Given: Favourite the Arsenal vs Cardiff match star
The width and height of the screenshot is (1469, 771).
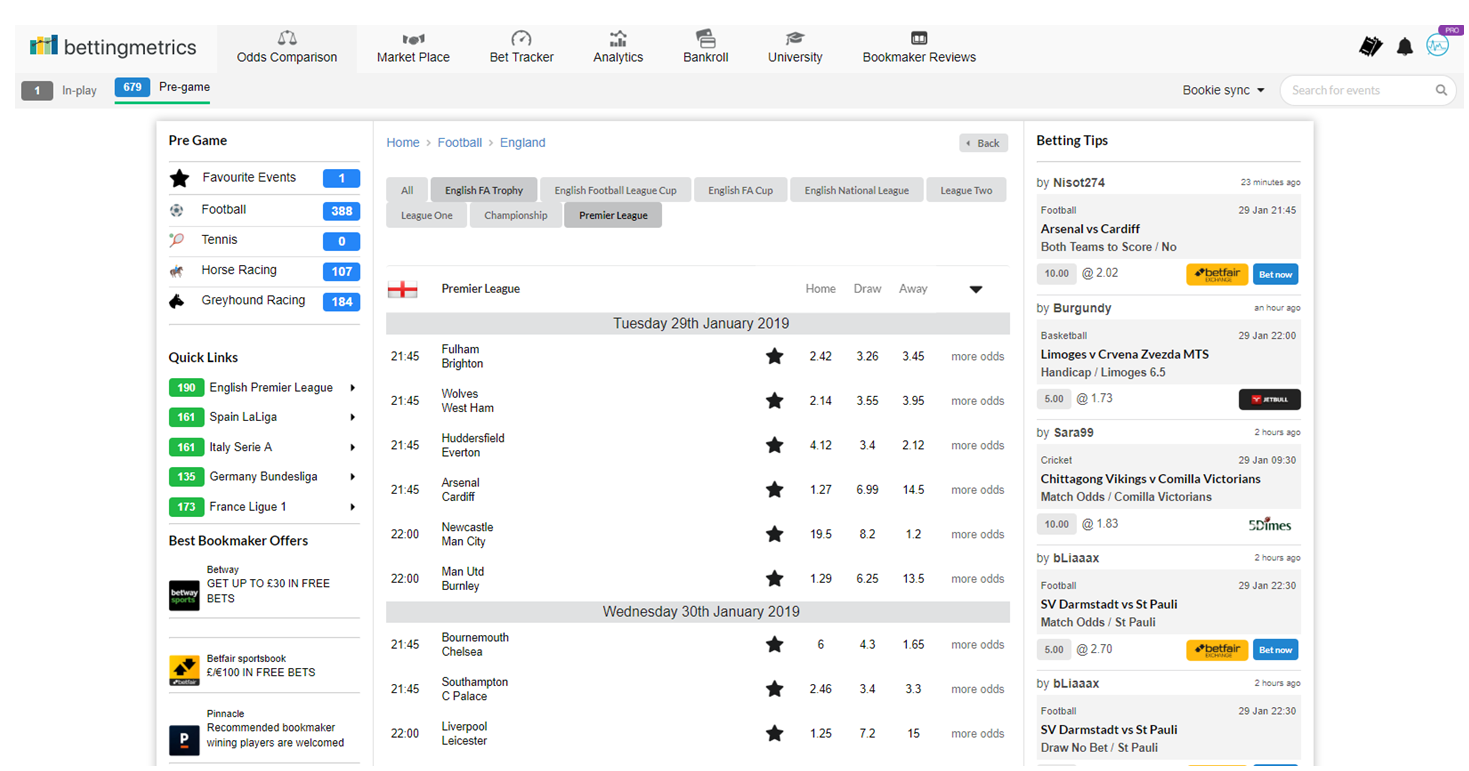Looking at the screenshot, I should pos(774,490).
